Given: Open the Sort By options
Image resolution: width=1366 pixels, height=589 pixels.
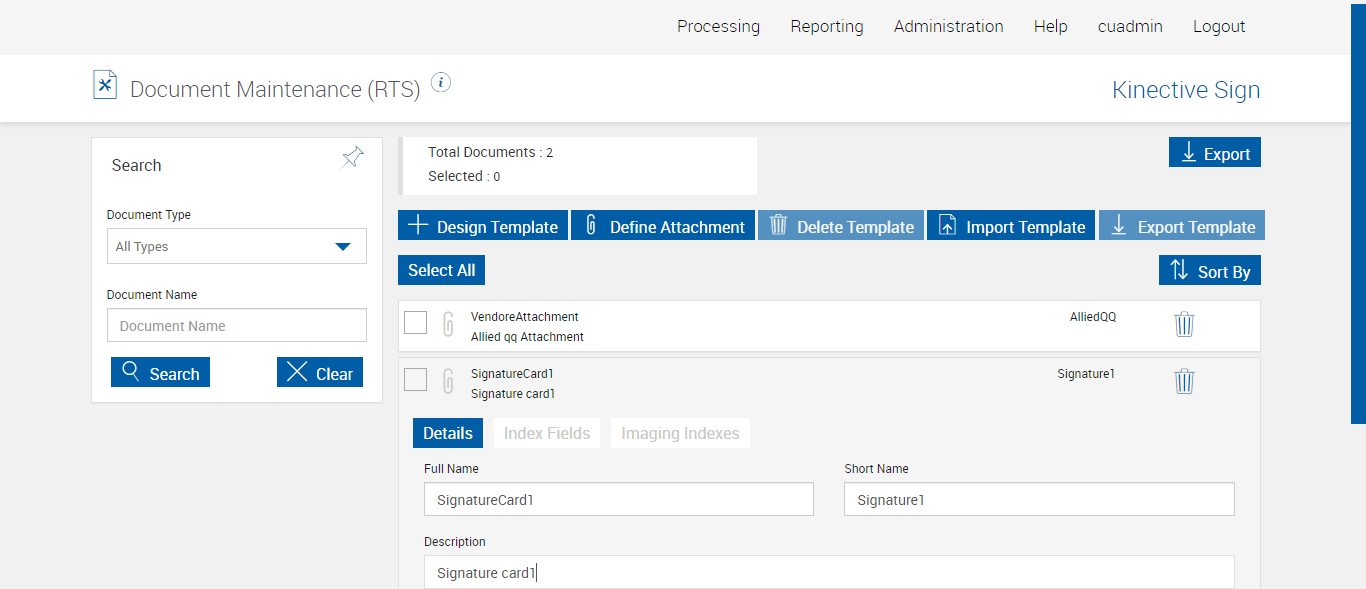Looking at the screenshot, I should point(1209,271).
